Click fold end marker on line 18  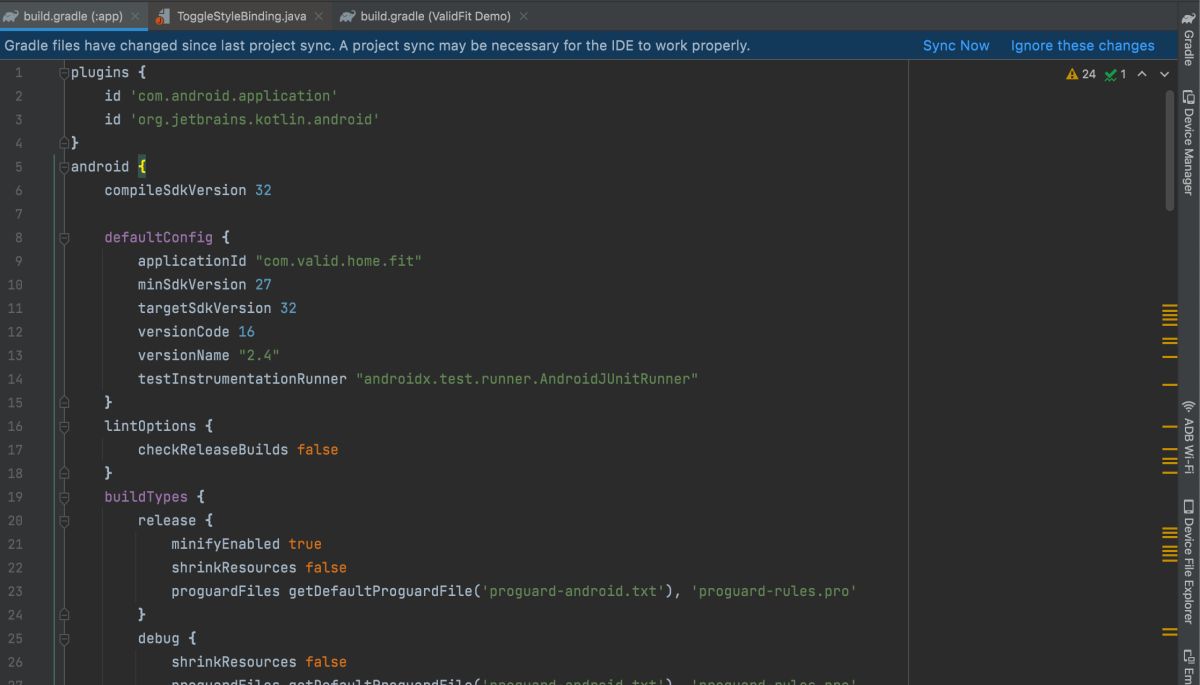click(64, 473)
